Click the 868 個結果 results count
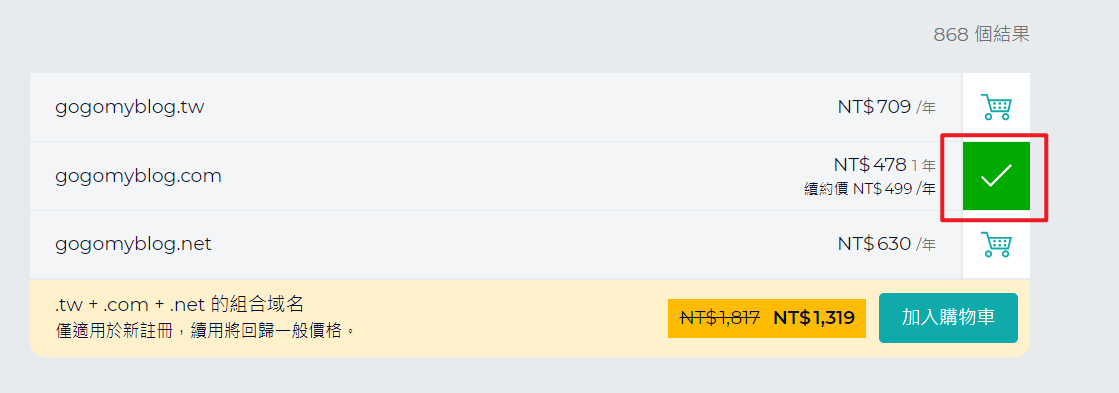 point(981,34)
